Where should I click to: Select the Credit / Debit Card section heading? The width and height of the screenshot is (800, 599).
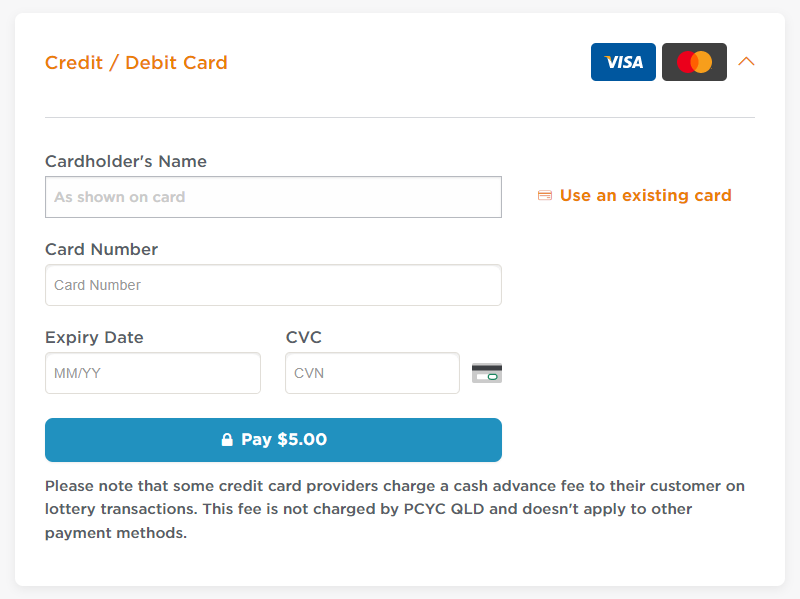[x=136, y=62]
